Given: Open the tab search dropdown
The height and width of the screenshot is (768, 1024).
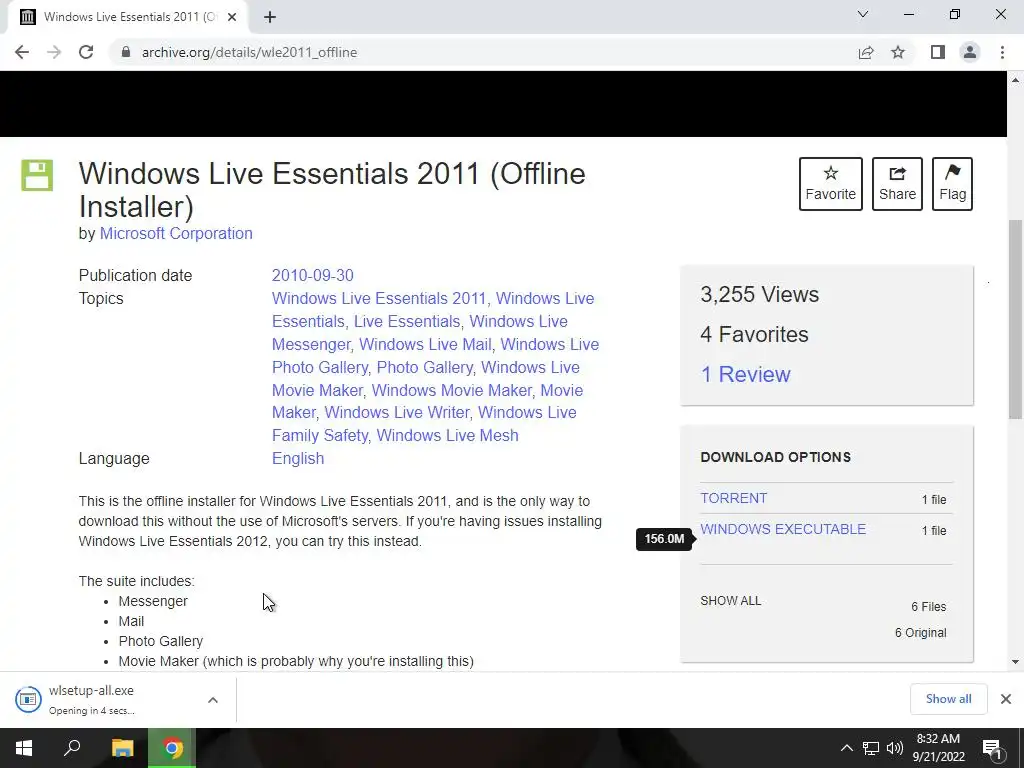Looking at the screenshot, I should coord(863,14).
